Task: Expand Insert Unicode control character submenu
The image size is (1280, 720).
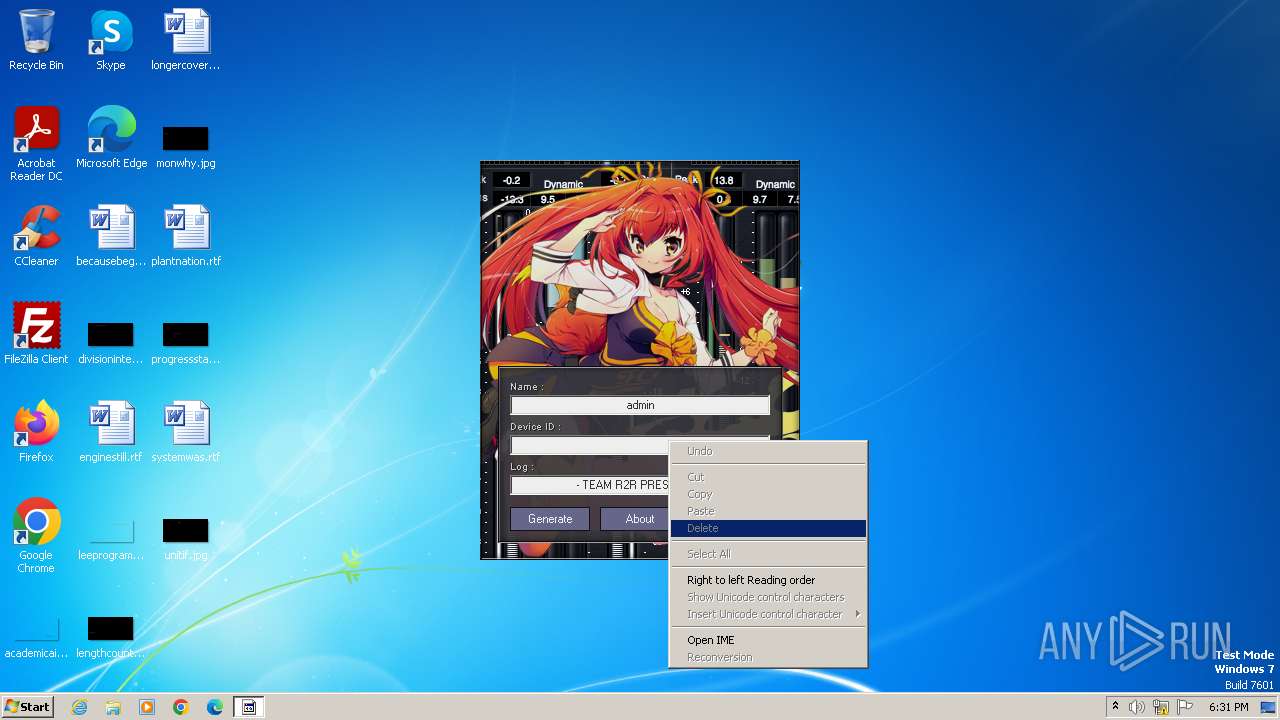Action: click(768, 614)
